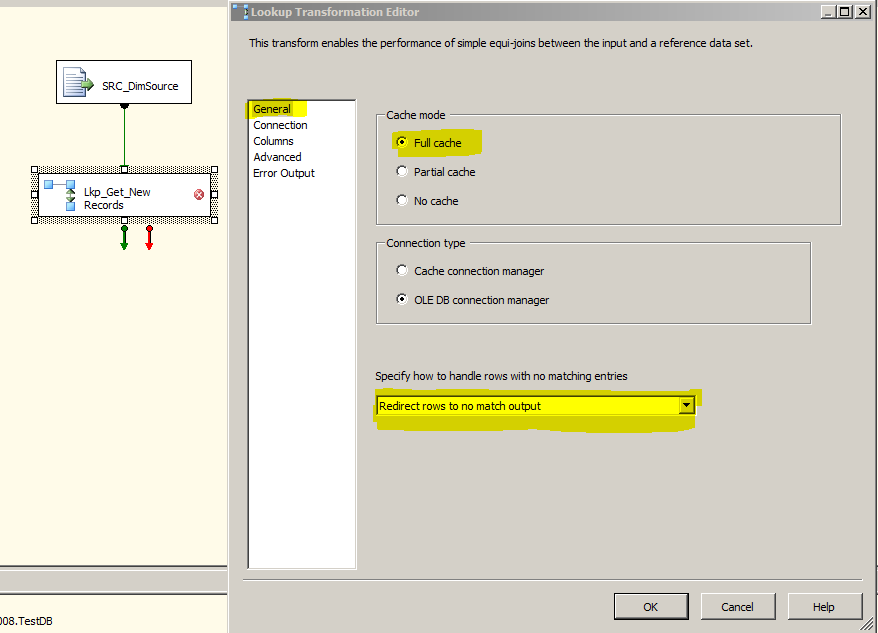Open Help for the Lookup editor
This screenshot has height=633, width=878.
(824, 606)
